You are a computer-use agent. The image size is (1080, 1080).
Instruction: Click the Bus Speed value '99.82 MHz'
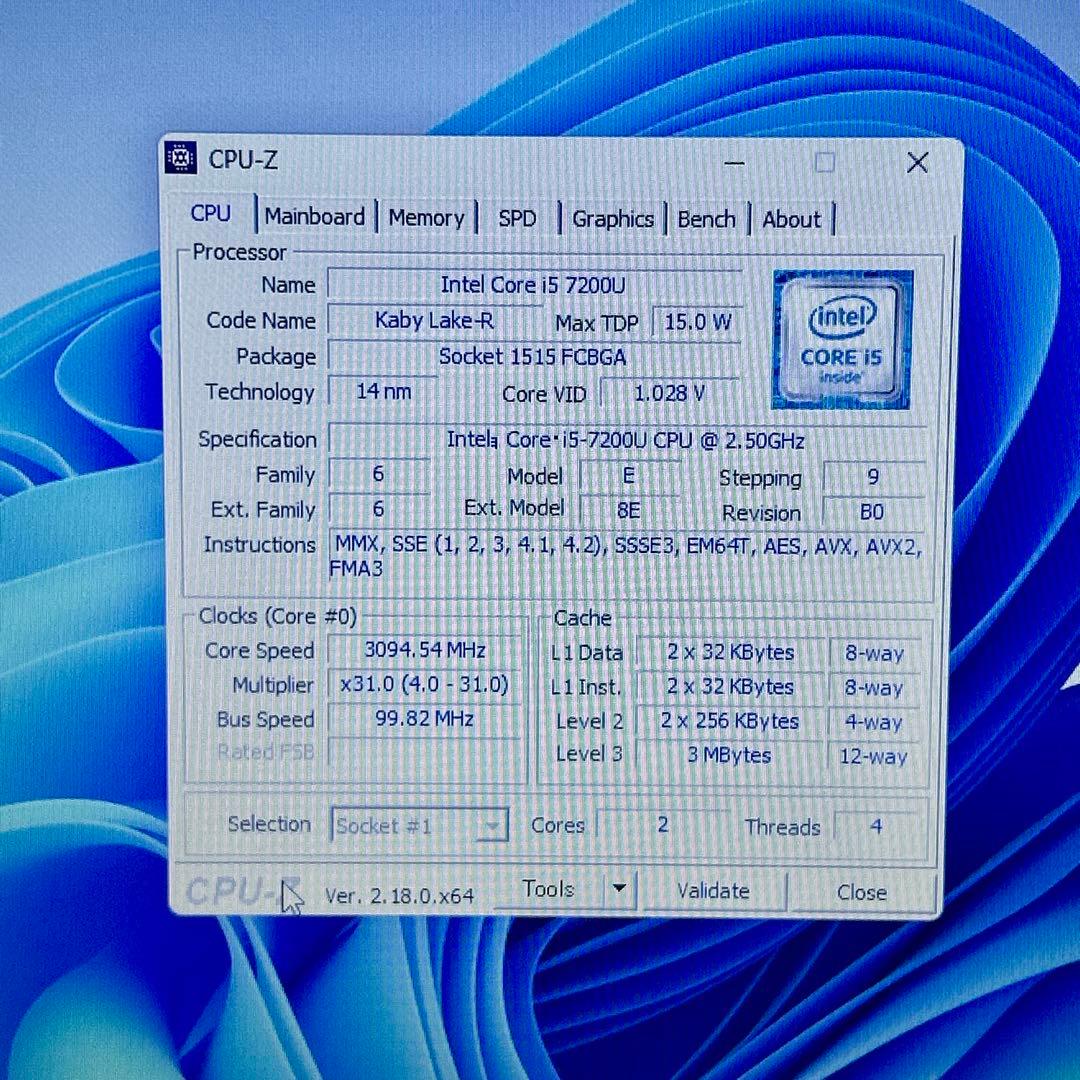(424, 719)
